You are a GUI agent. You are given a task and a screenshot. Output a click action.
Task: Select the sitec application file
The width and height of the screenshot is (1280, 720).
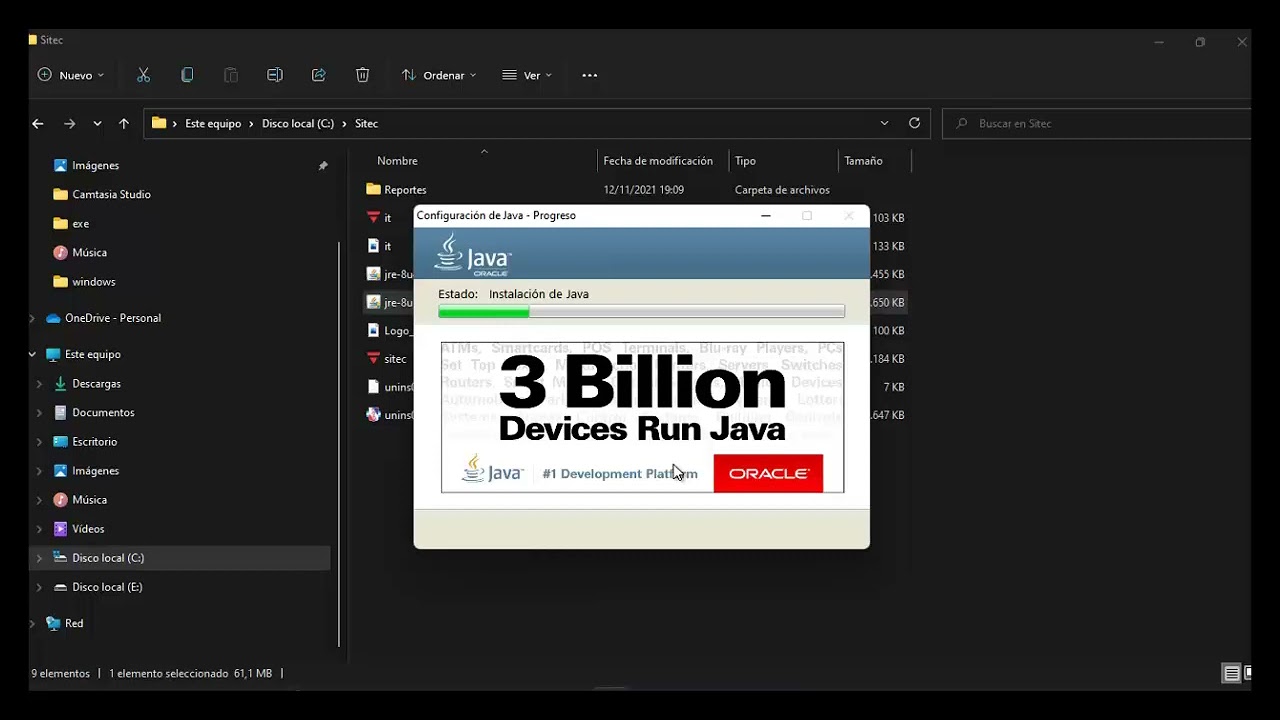(x=395, y=358)
